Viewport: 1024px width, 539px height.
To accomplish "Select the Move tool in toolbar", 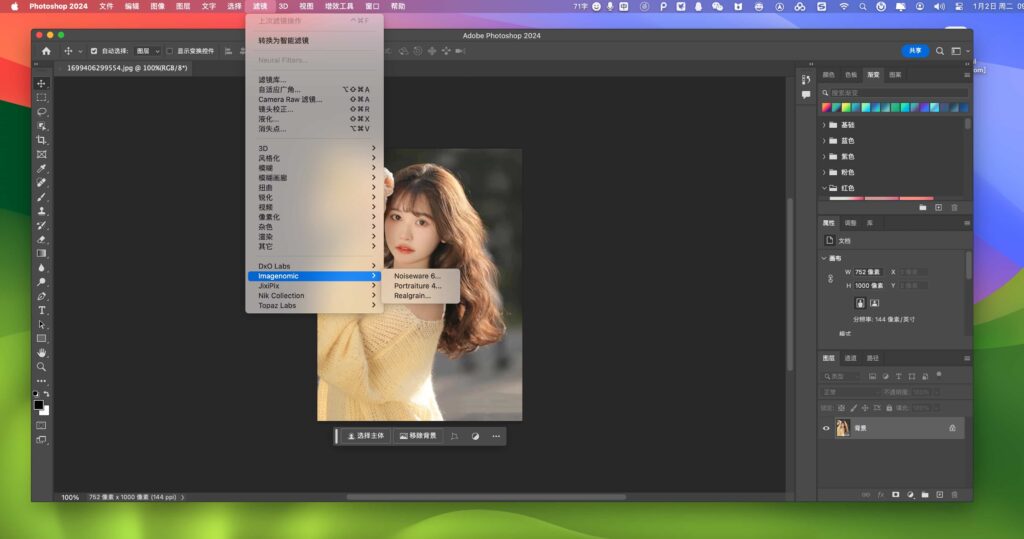I will pos(41,84).
